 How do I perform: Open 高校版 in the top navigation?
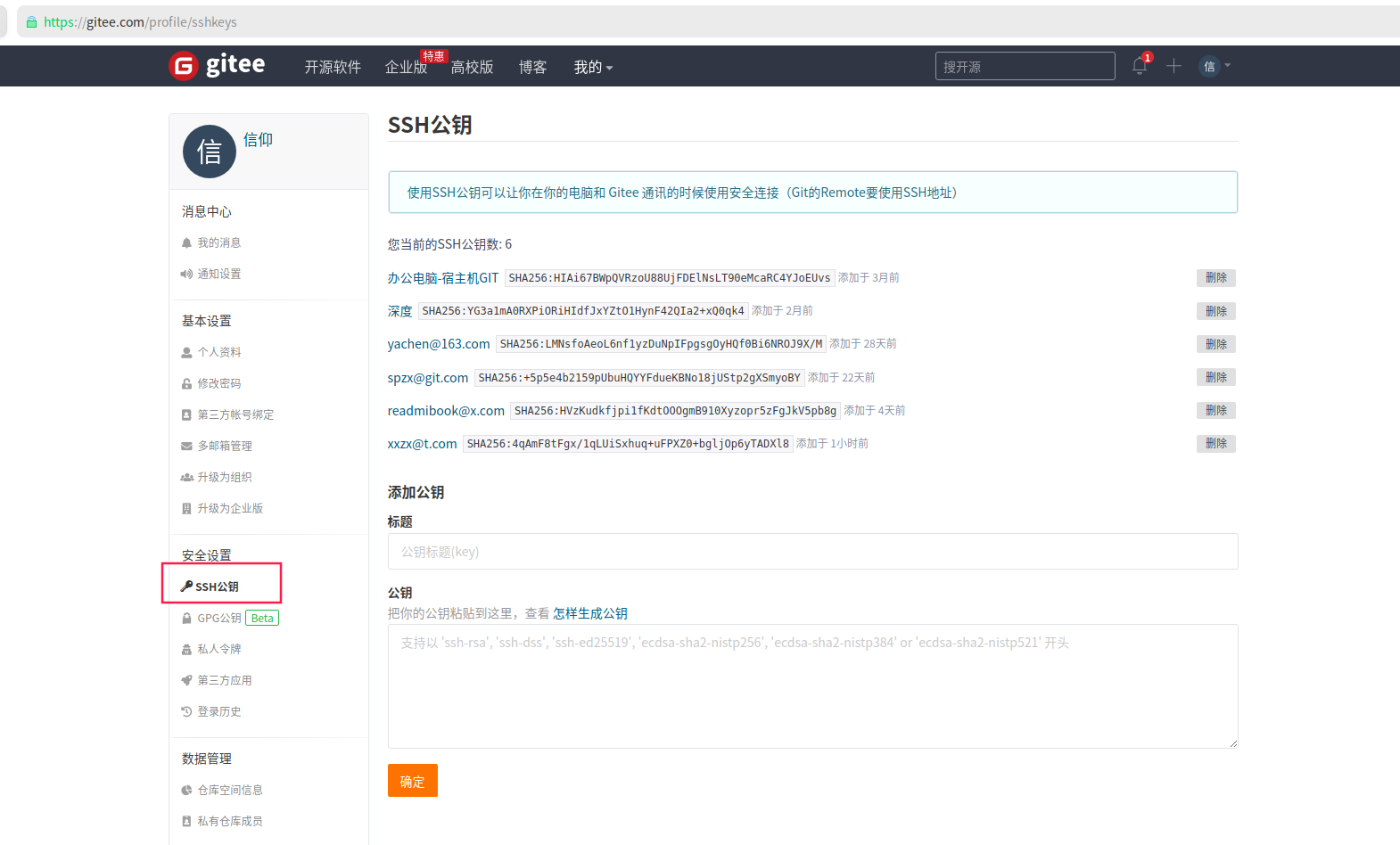472,67
